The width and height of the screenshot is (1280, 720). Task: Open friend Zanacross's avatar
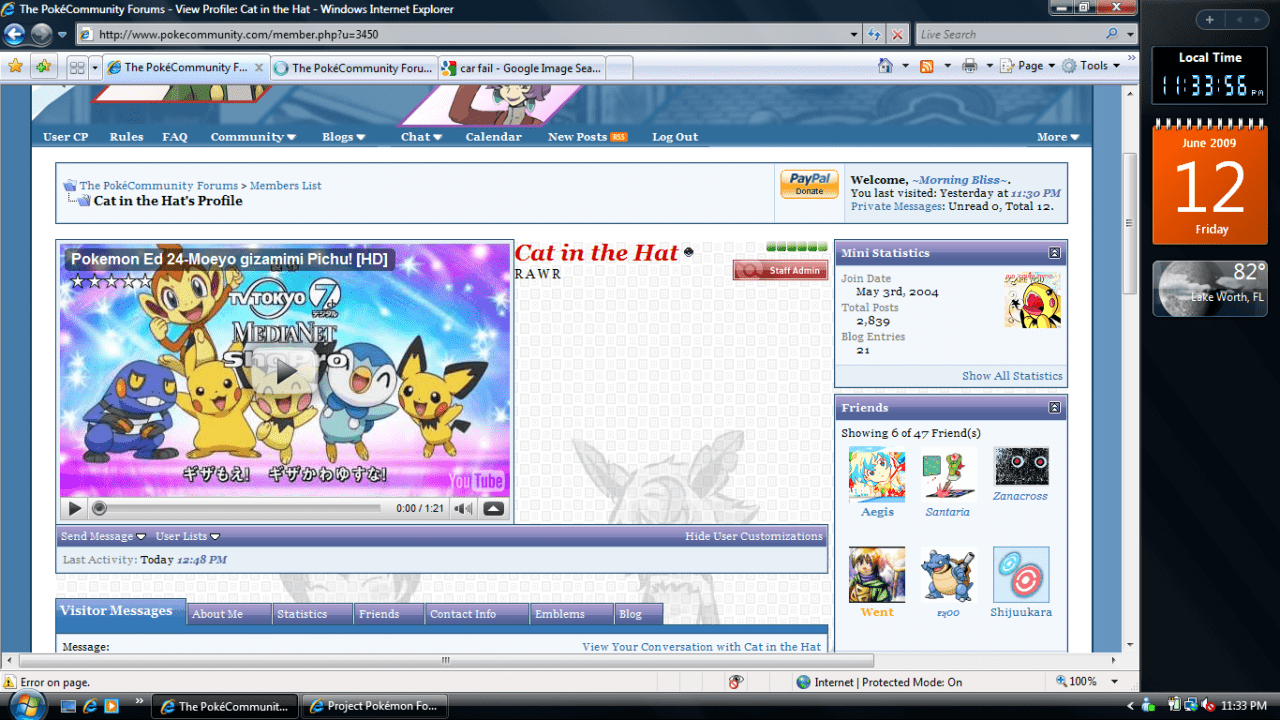1021,467
